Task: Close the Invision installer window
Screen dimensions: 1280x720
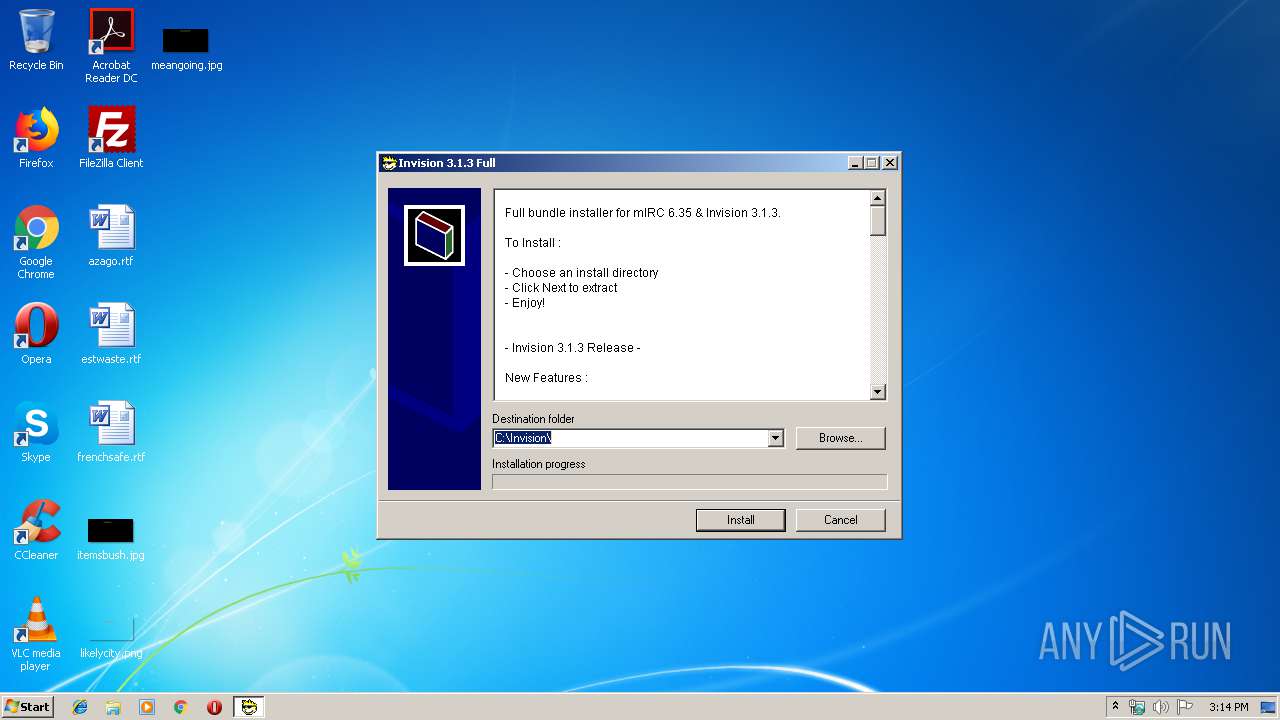Action: tap(890, 163)
